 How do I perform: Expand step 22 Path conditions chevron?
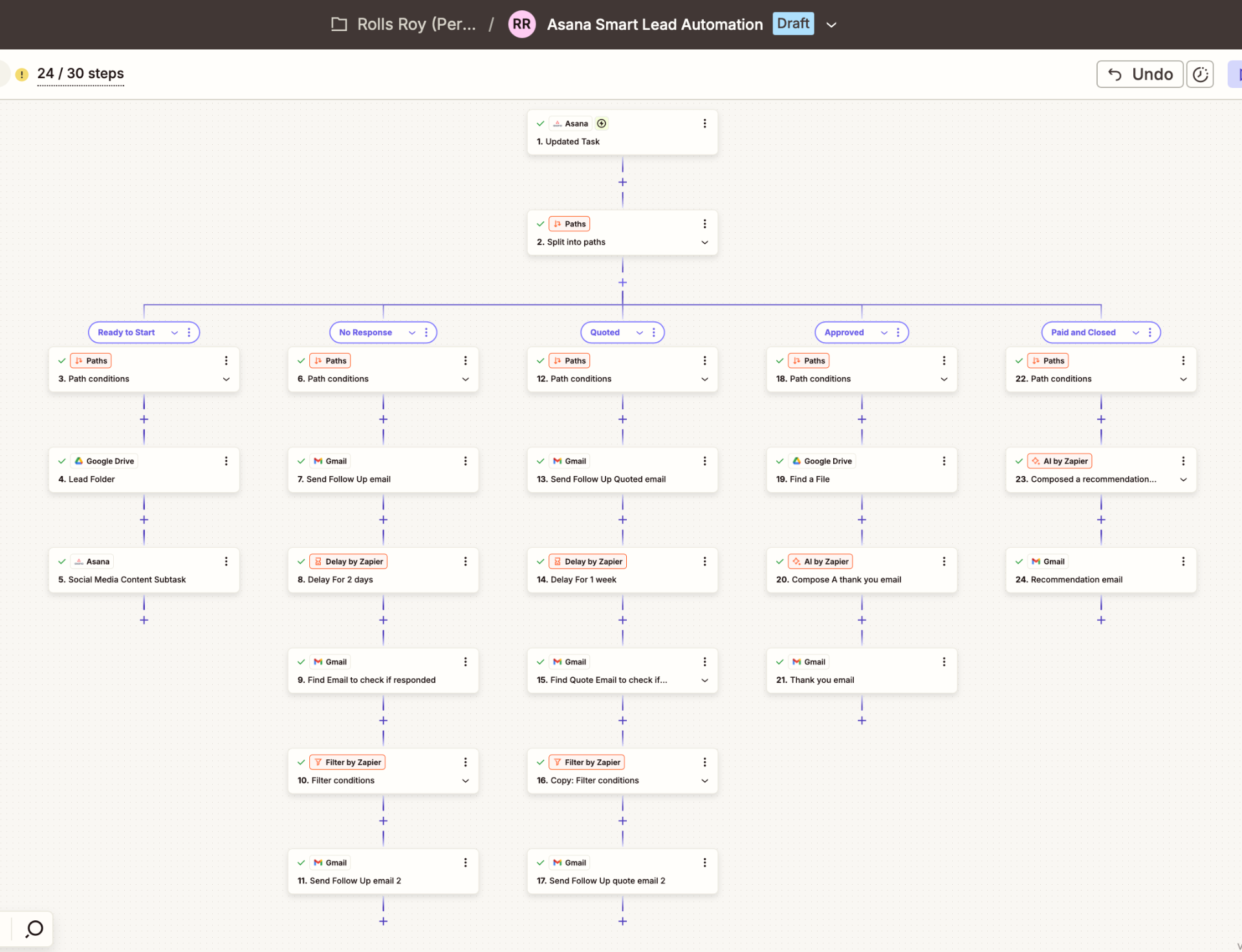[1183, 380]
